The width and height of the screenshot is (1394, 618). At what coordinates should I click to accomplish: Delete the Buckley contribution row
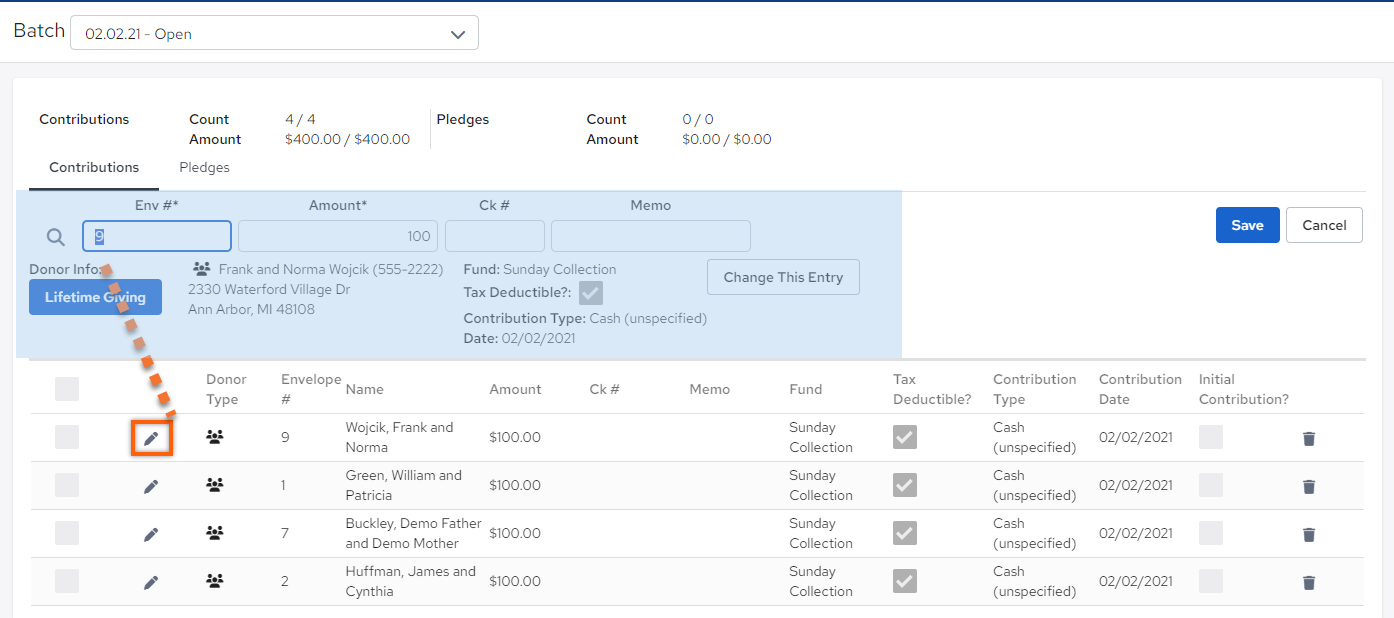1309,534
